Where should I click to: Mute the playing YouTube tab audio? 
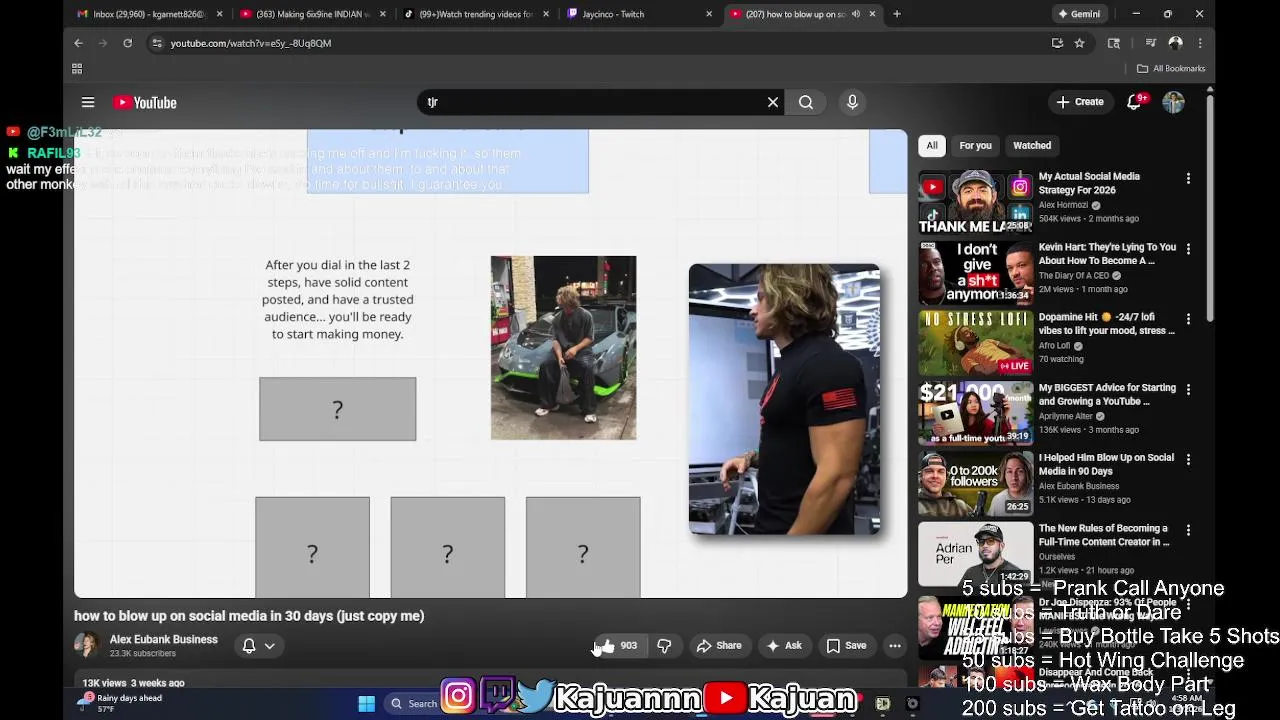[x=855, y=14]
